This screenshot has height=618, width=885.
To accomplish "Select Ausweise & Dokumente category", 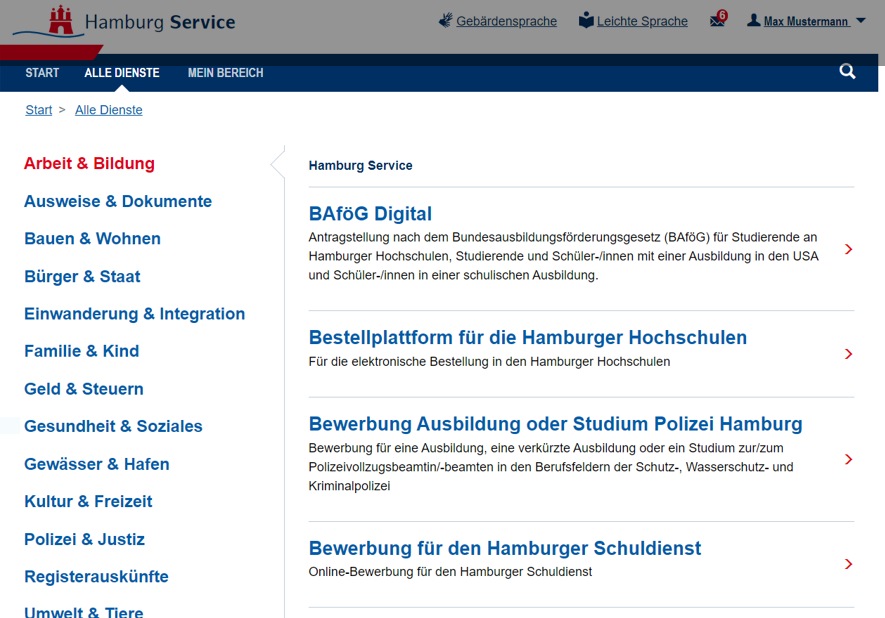I will pos(118,201).
